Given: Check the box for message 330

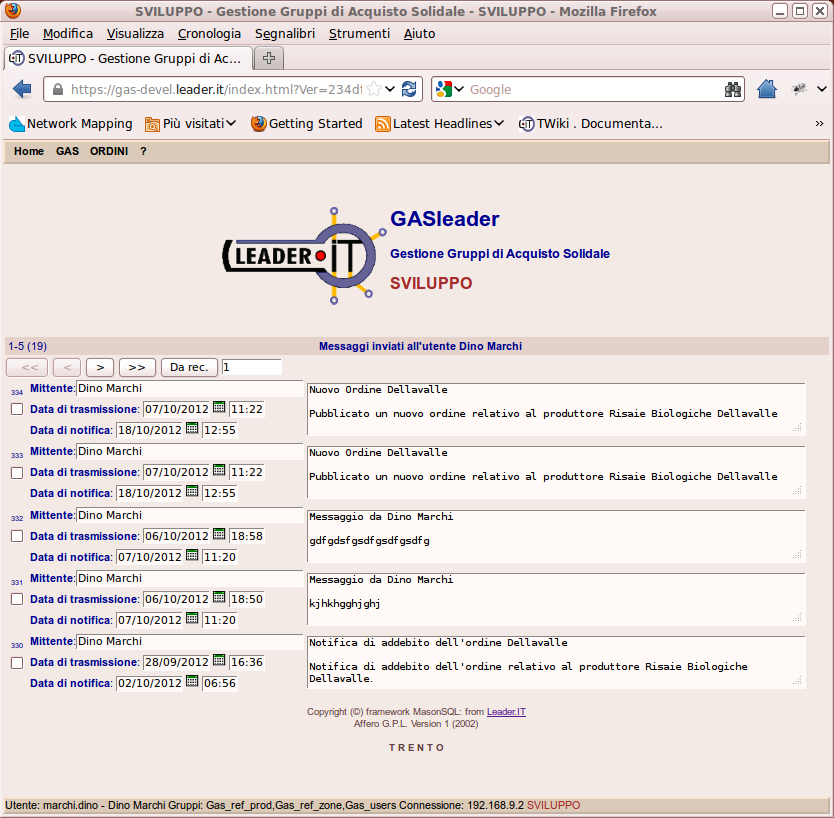Looking at the screenshot, I should [x=17, y=663].
